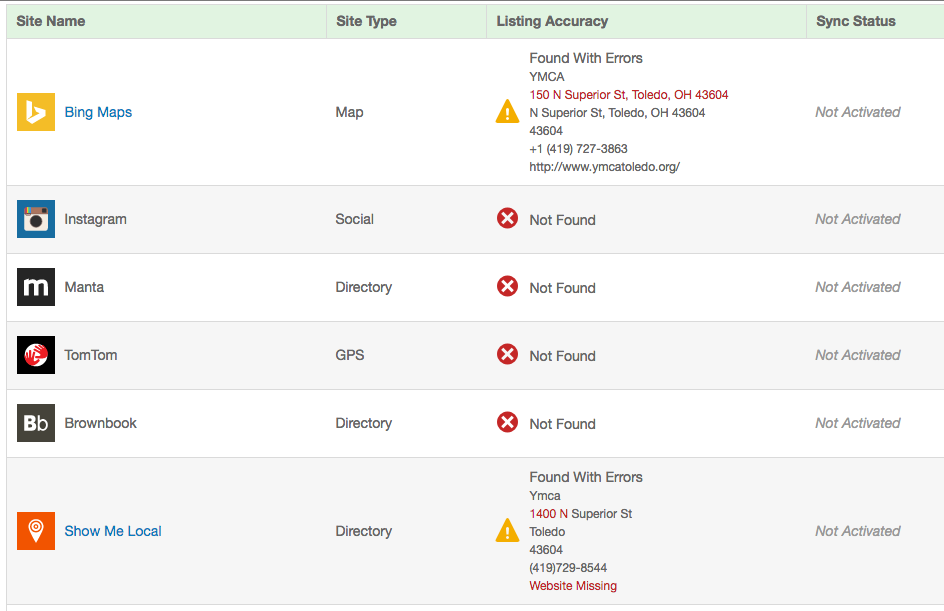
Task: Click Not Activated in TomTom row
Action: (857, 355)
